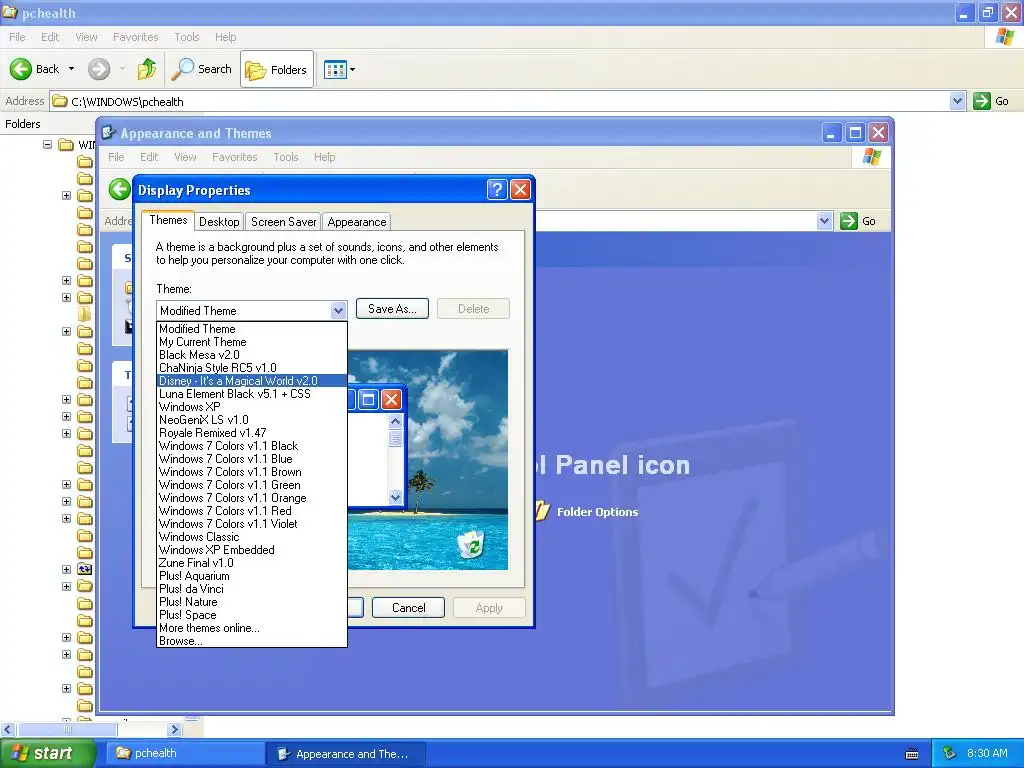Choose Modified Theme in the theme list

click(251, 329)
